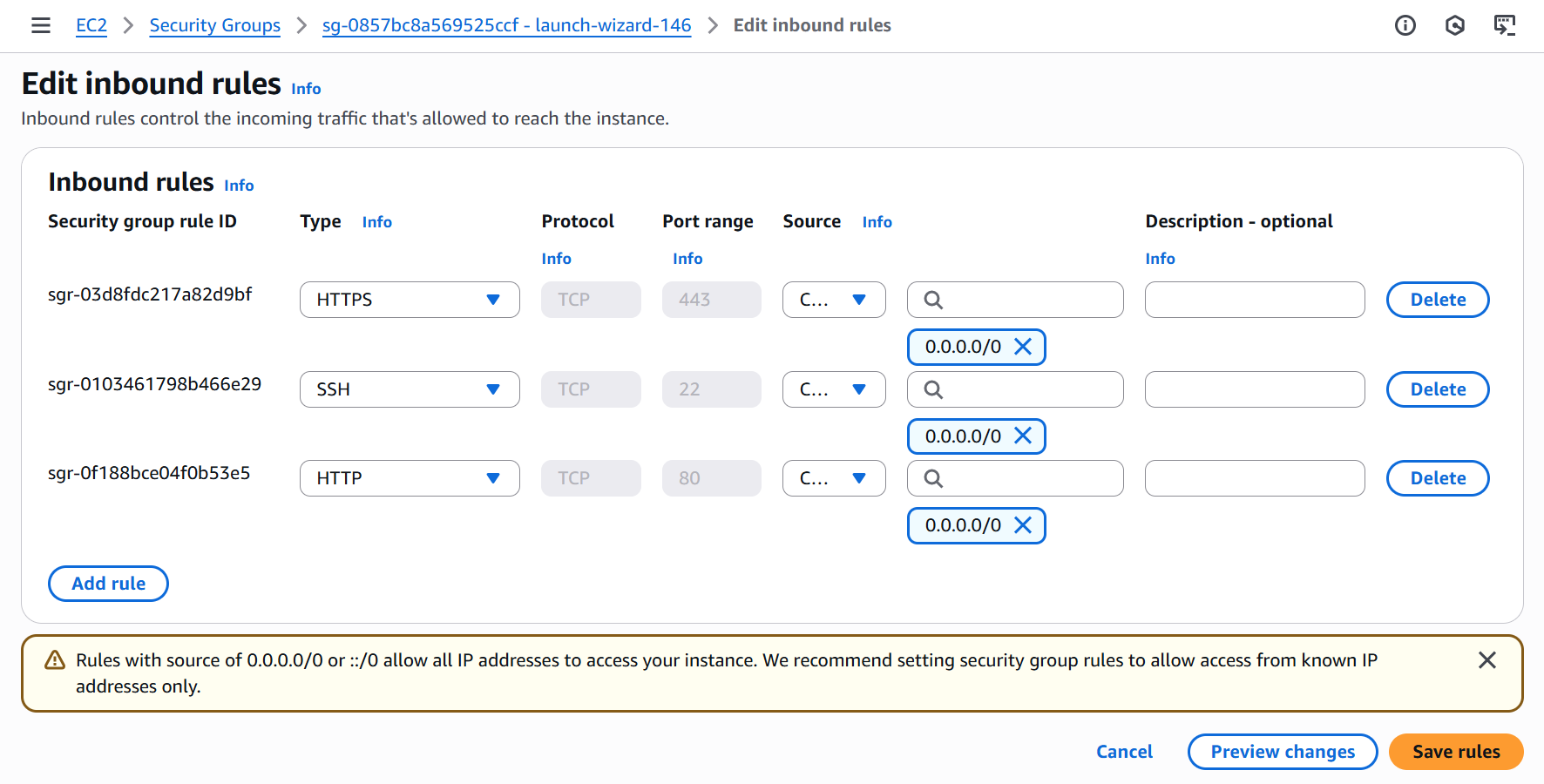1544x784 pixels.
Task: Preview changes before saving
Action: [x=1282, y=751]
